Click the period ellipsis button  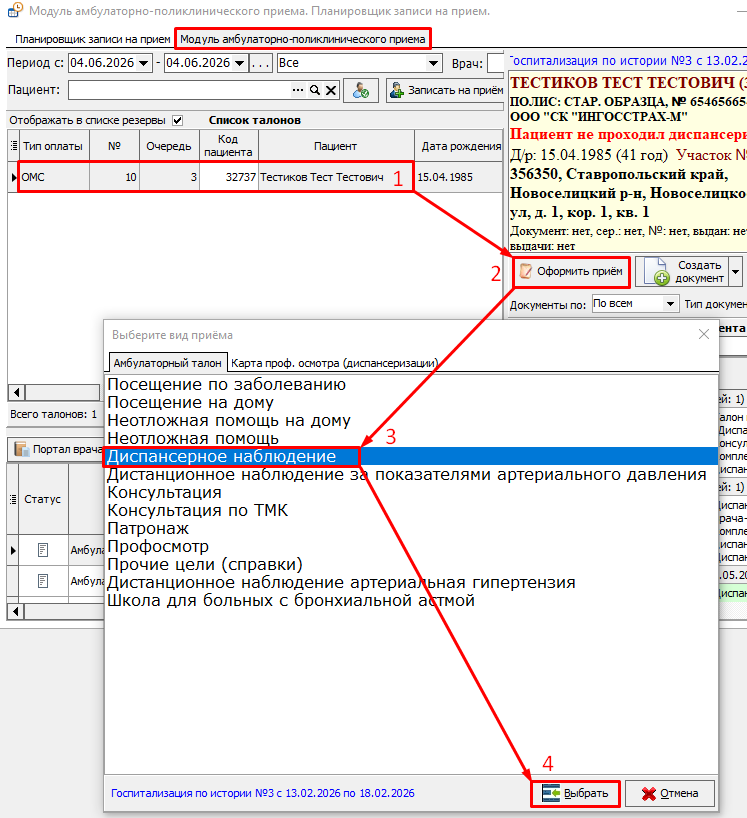pyautogui.click(x=260, y=63)
